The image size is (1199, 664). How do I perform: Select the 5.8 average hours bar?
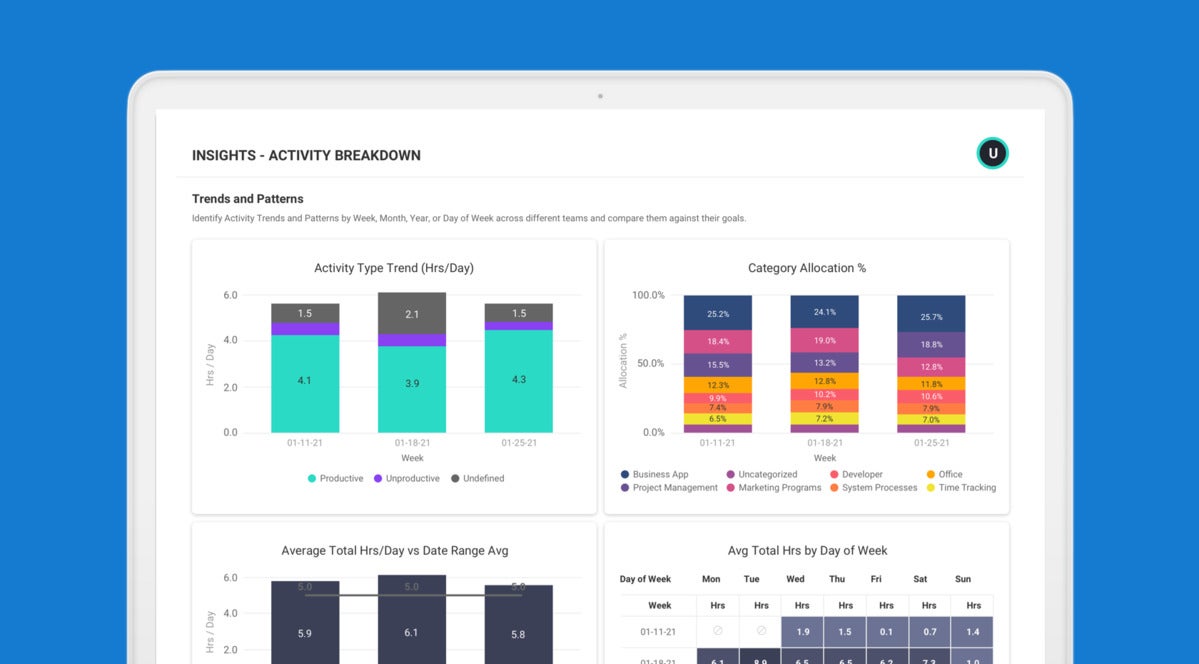518,624
